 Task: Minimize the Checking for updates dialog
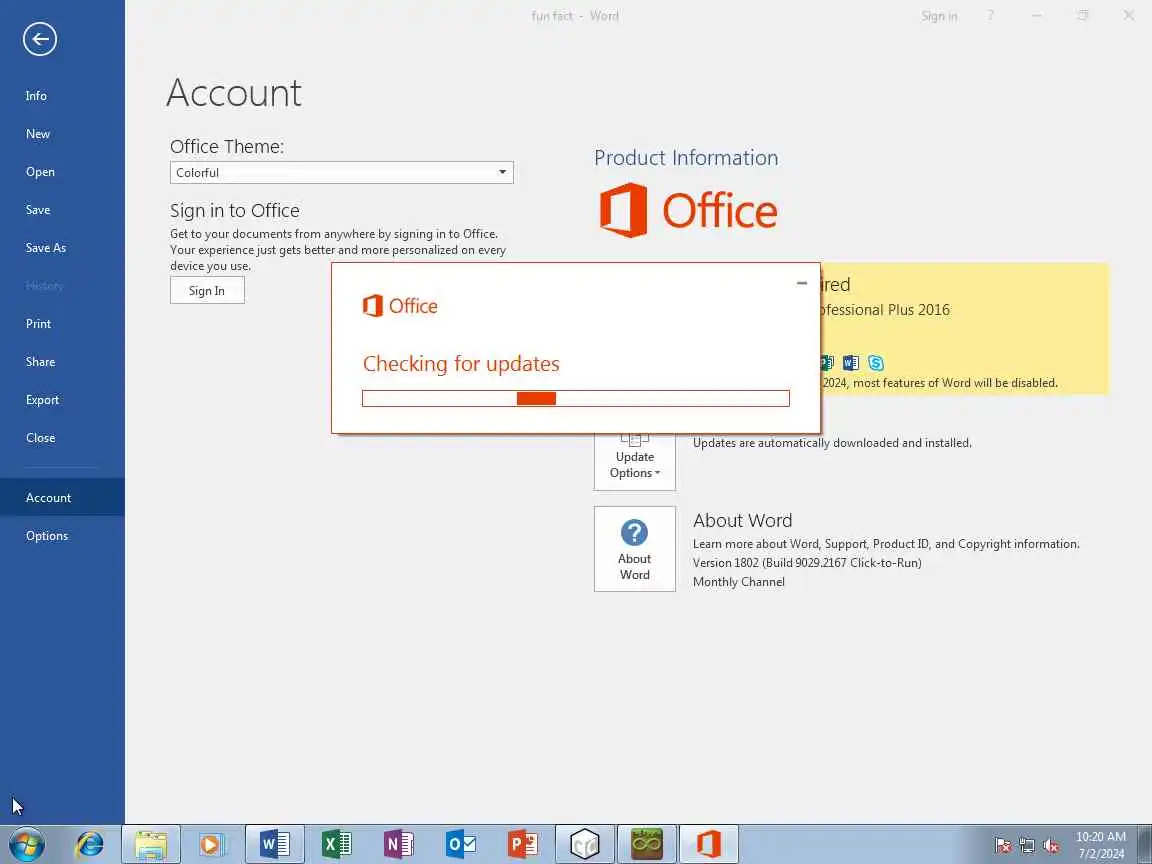point(802,283)
